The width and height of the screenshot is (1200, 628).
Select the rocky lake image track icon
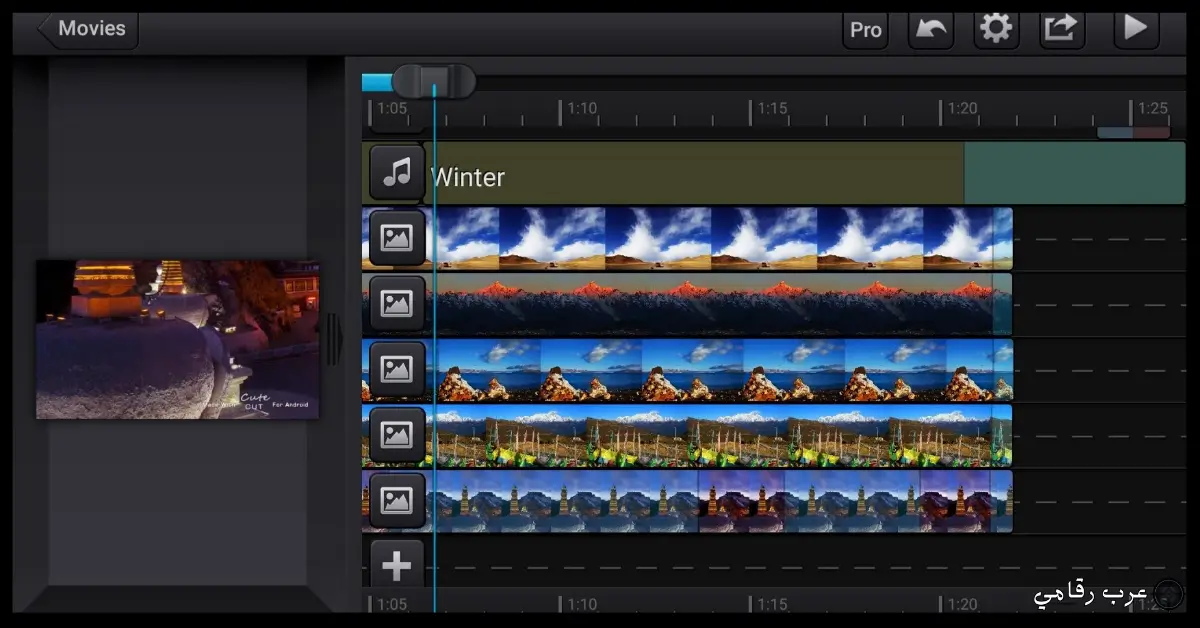(x=397, y=370)
